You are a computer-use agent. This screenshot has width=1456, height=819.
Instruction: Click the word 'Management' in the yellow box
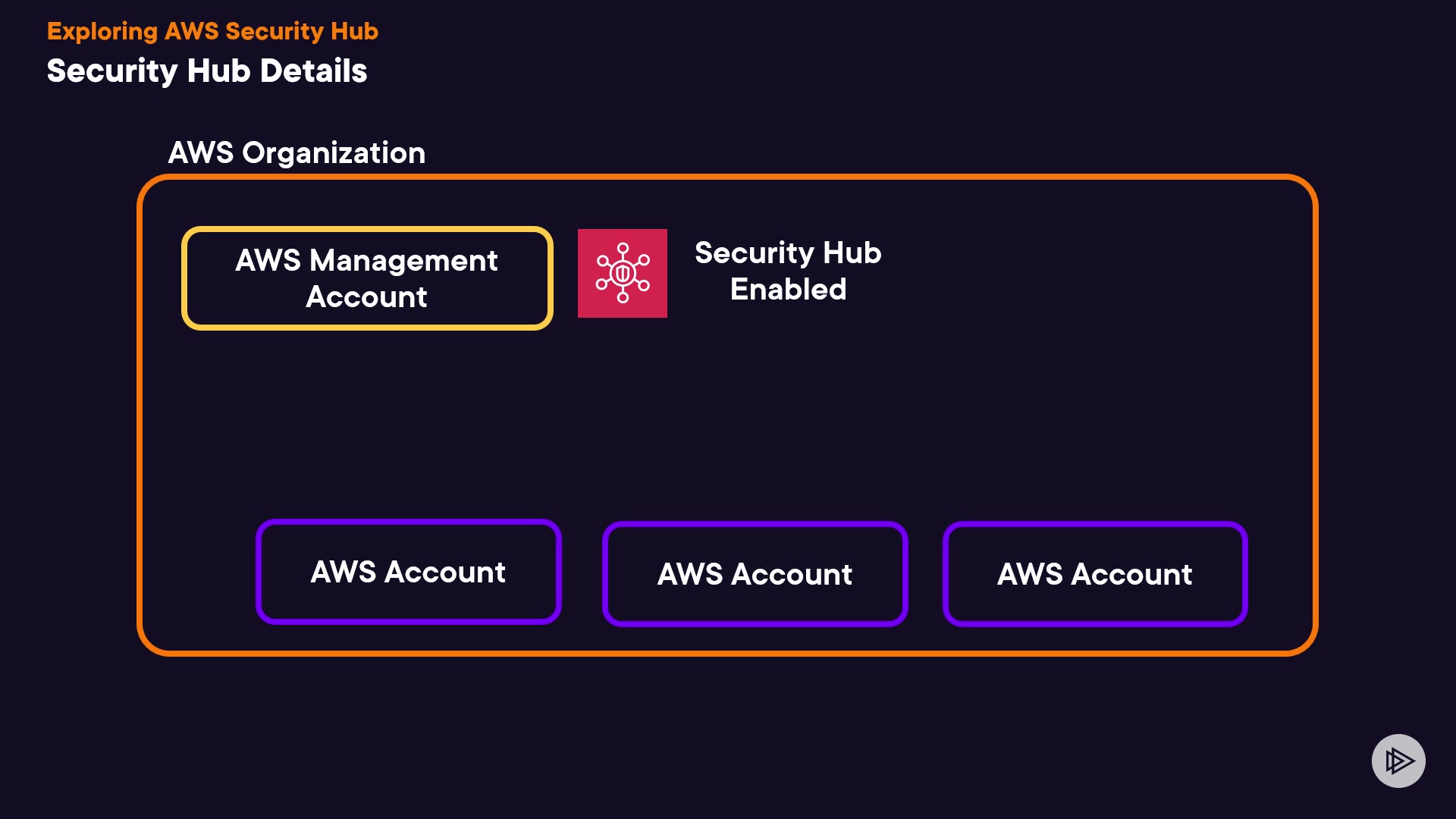pyautogui.click(x=403, y=261)
